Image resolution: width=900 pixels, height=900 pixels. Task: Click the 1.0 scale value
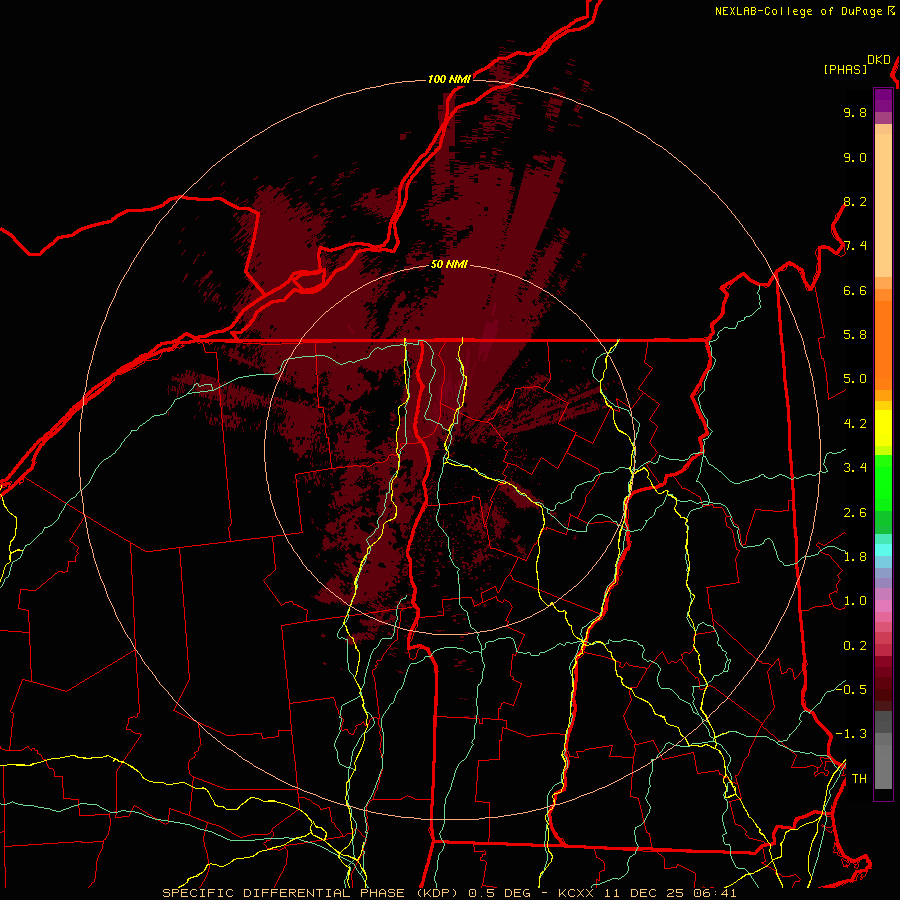[855, 601]
